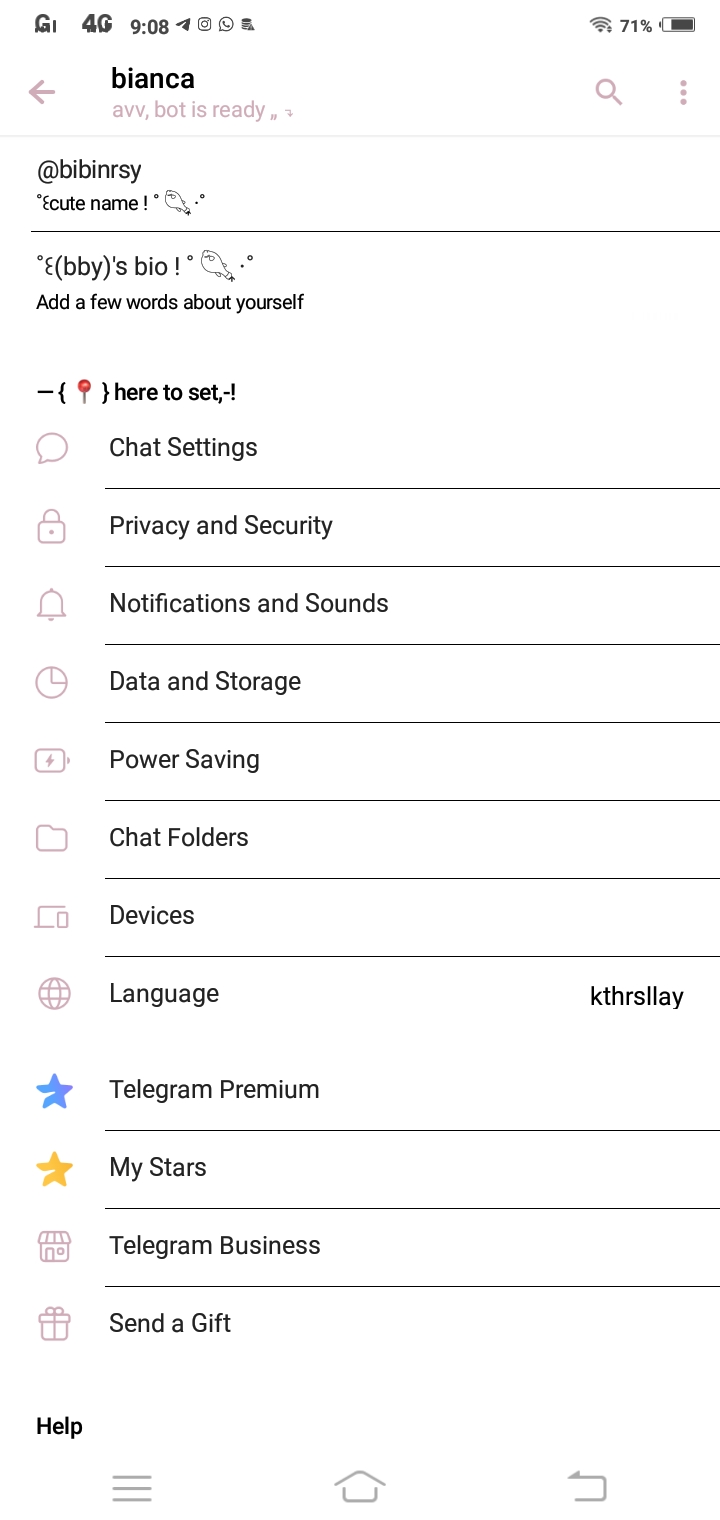Tap the Chat Settings speech bubble icon
Screen dimensions: 720x1520
click(52, 448)
